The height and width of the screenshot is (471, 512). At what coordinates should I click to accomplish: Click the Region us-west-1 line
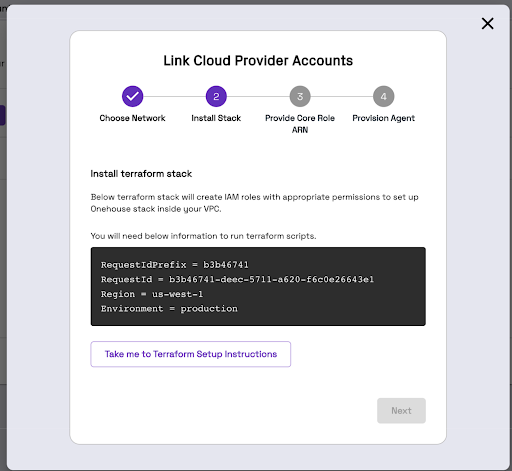point(152,294)
